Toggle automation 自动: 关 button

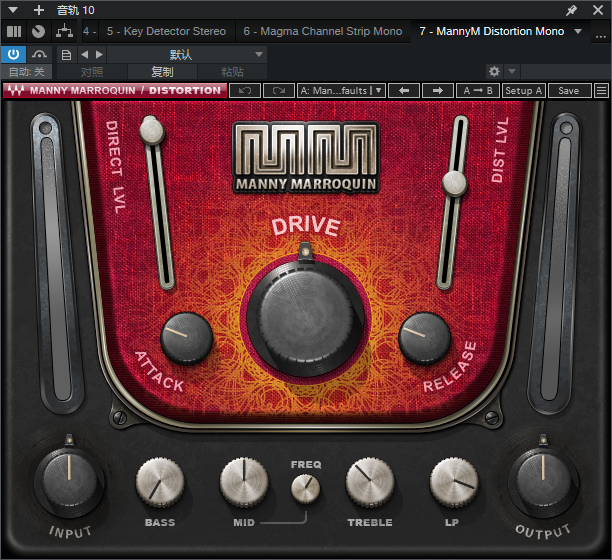[26, 72]
